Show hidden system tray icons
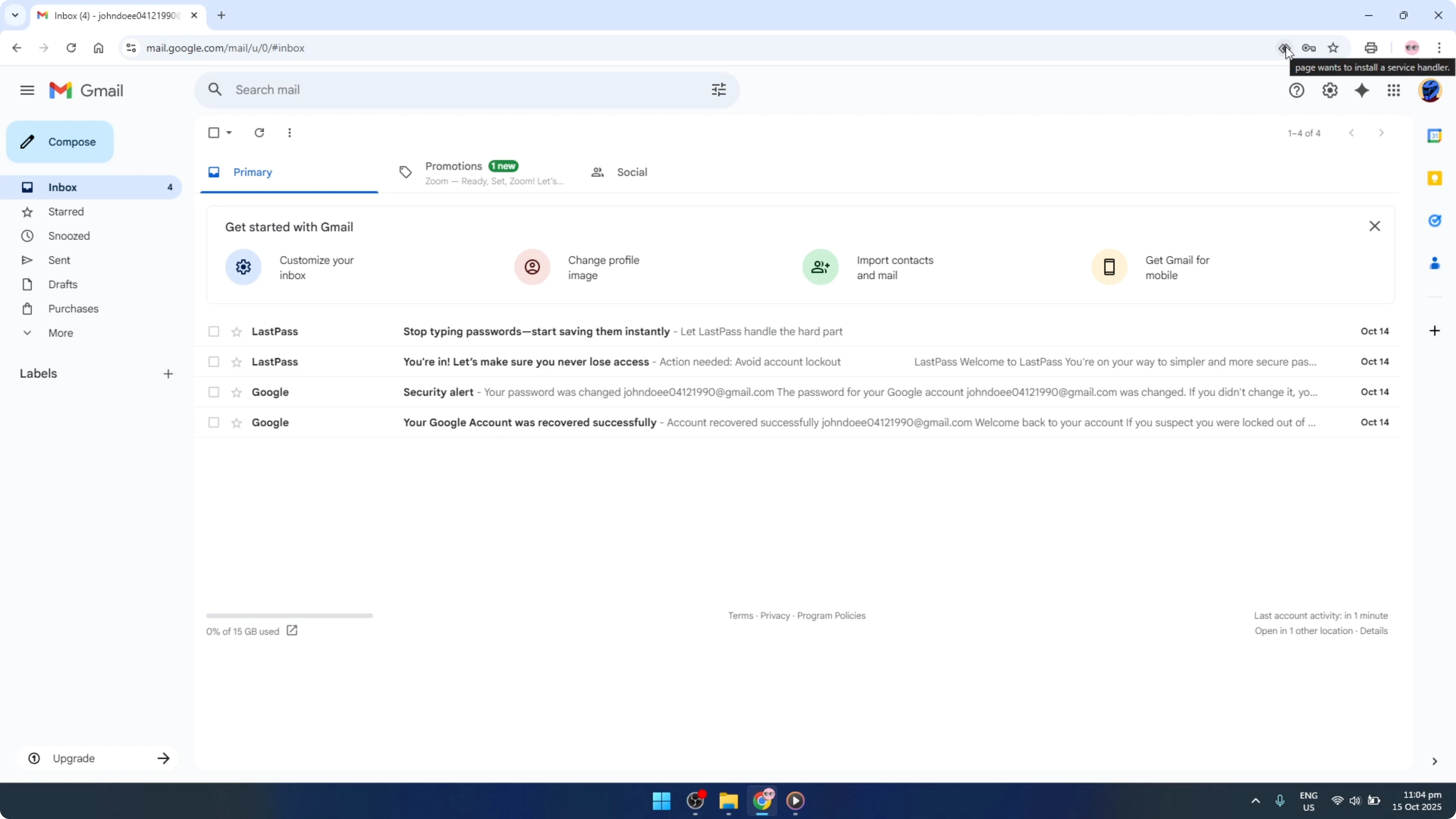1456x819 pixels. 1255,800
